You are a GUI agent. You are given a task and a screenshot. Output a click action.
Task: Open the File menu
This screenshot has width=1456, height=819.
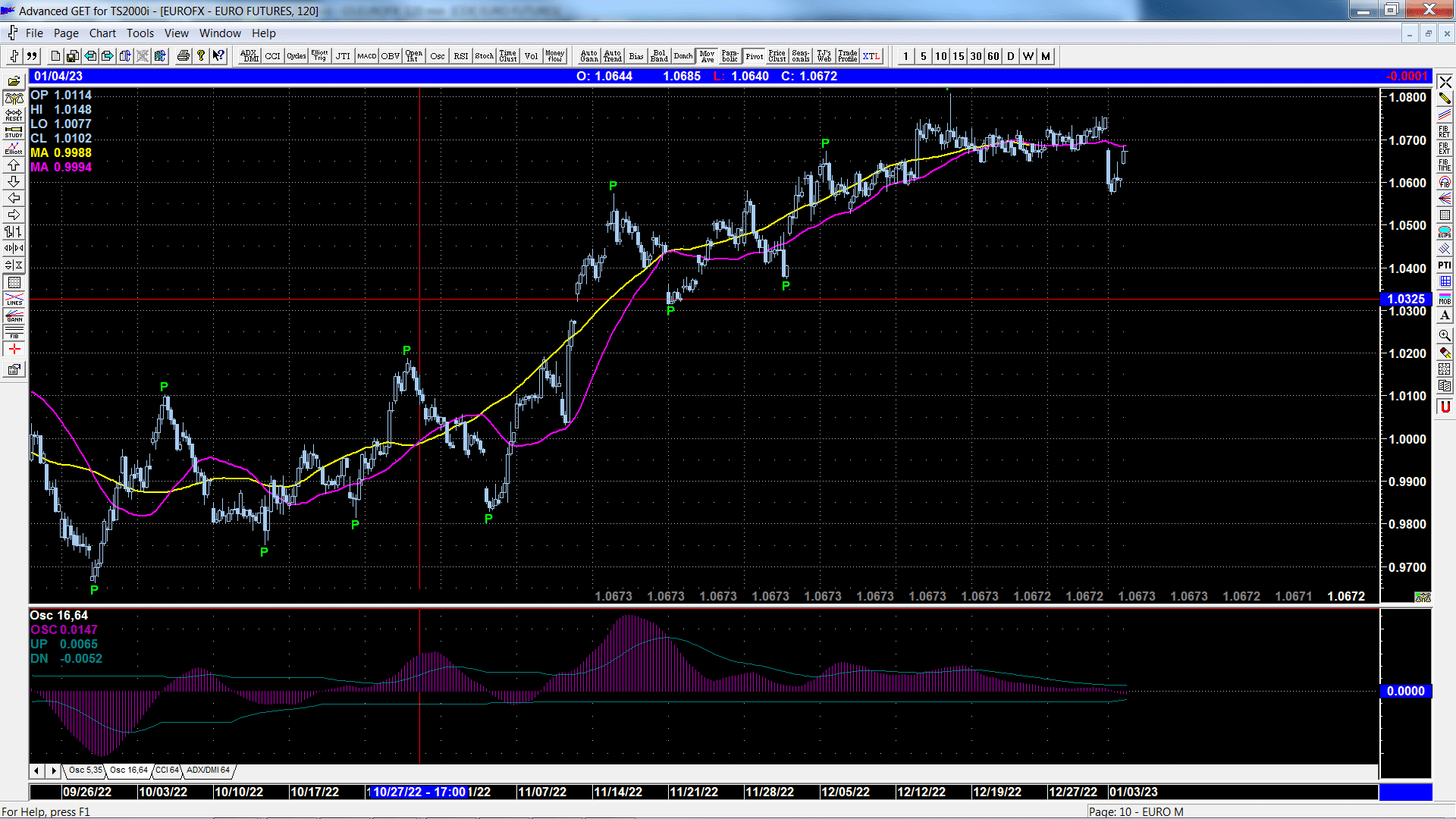34,33
